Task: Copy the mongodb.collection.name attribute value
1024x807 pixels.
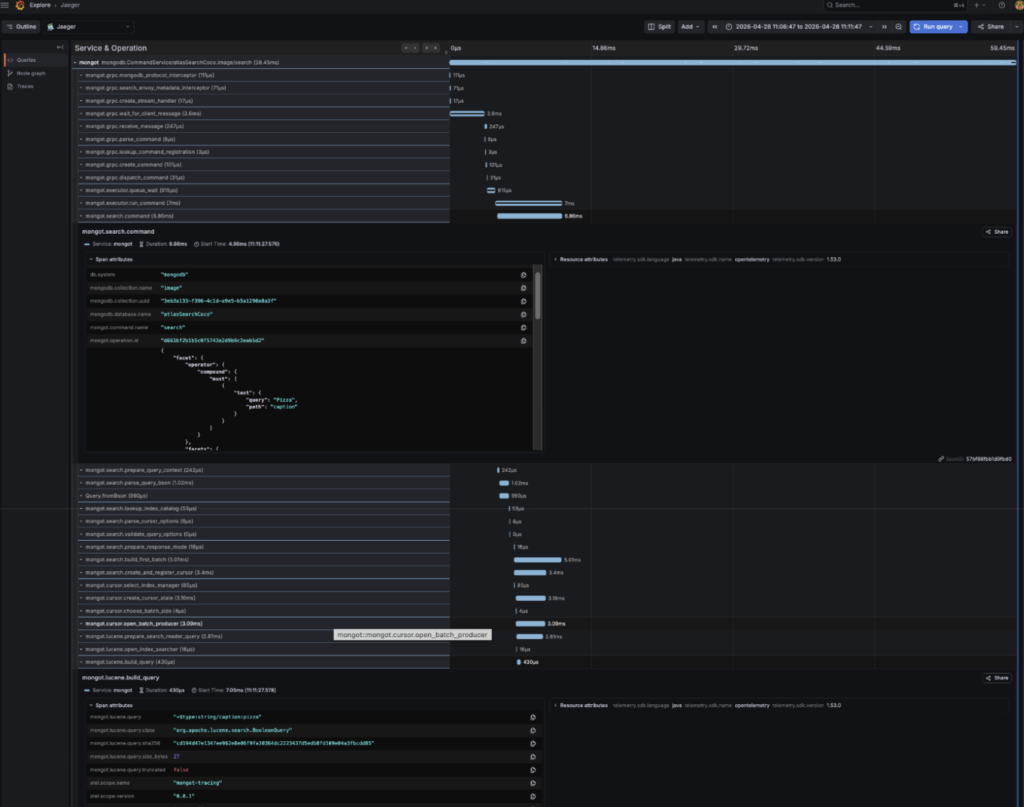Action: (523, 288)
